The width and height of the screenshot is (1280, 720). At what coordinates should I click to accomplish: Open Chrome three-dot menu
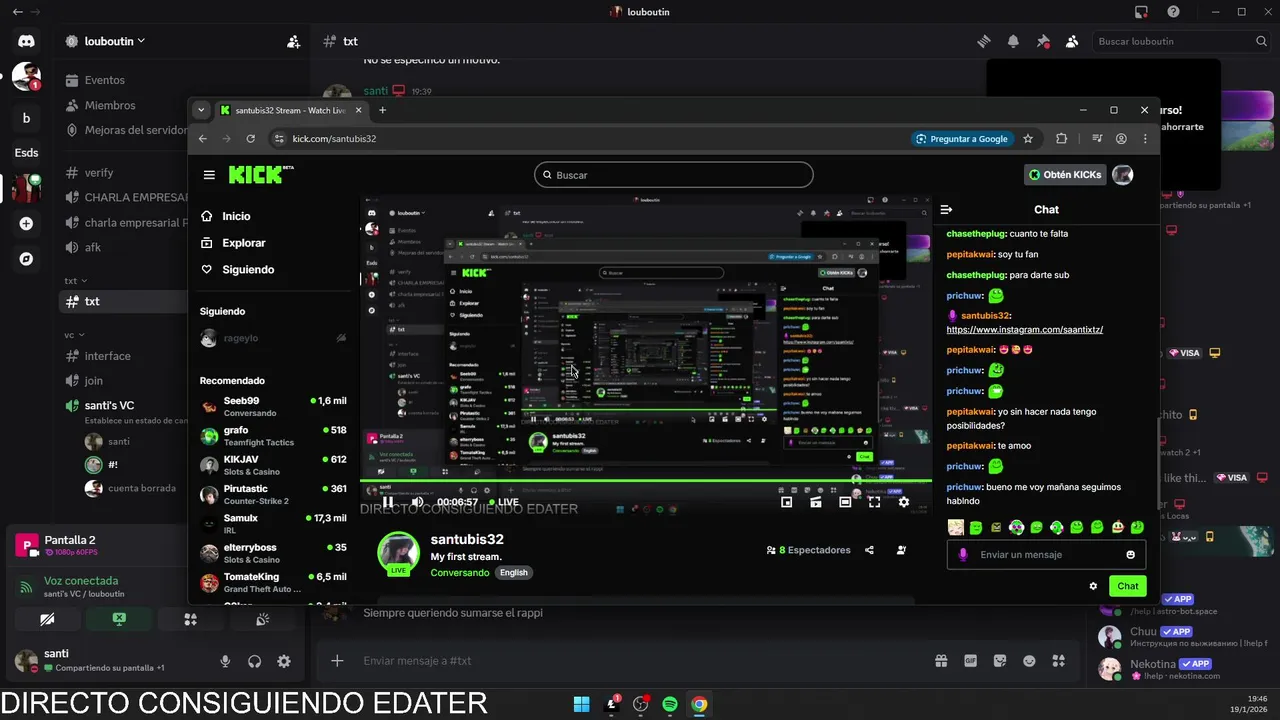pyautogui.click(x=1145, y=139)
